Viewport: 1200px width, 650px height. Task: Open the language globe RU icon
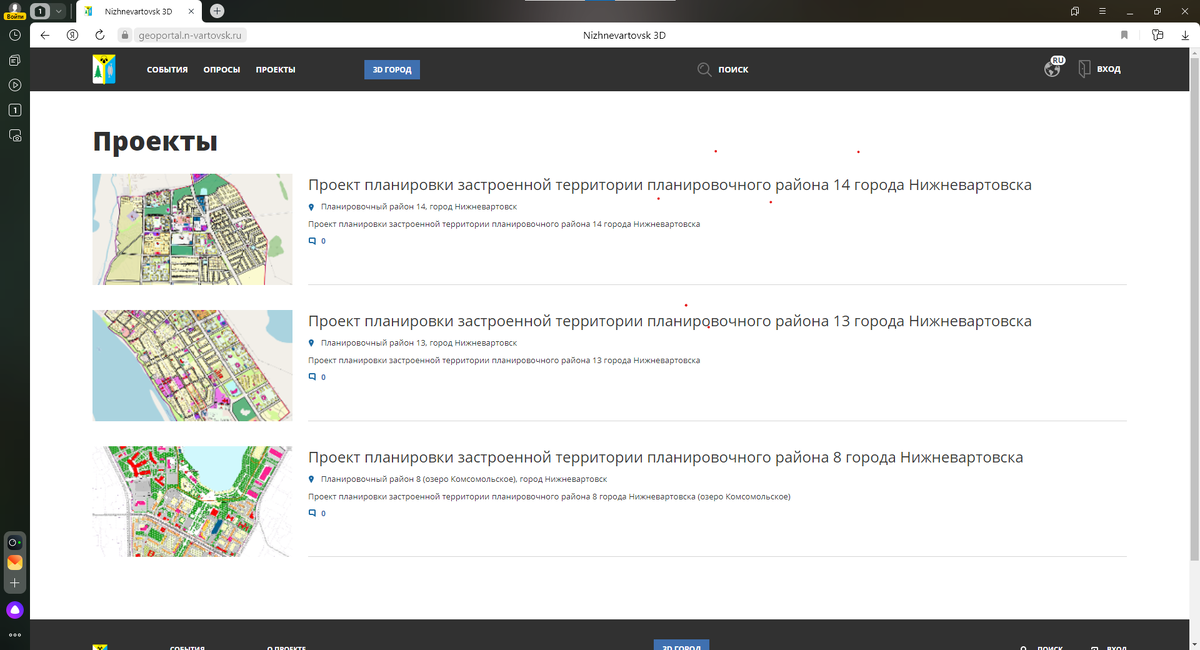tap(1054, 67)
